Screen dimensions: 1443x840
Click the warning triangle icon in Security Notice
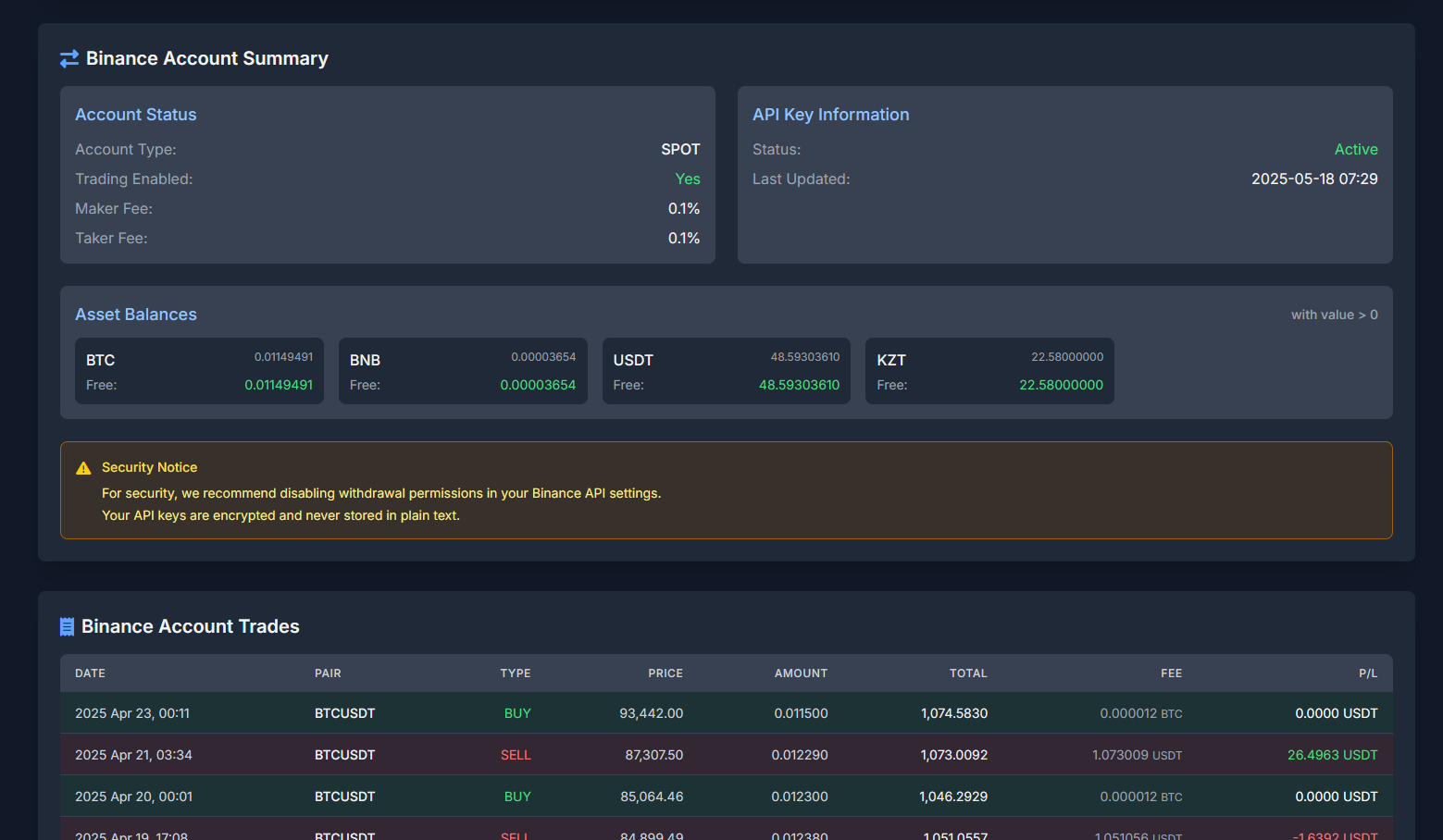pos(83,468)
